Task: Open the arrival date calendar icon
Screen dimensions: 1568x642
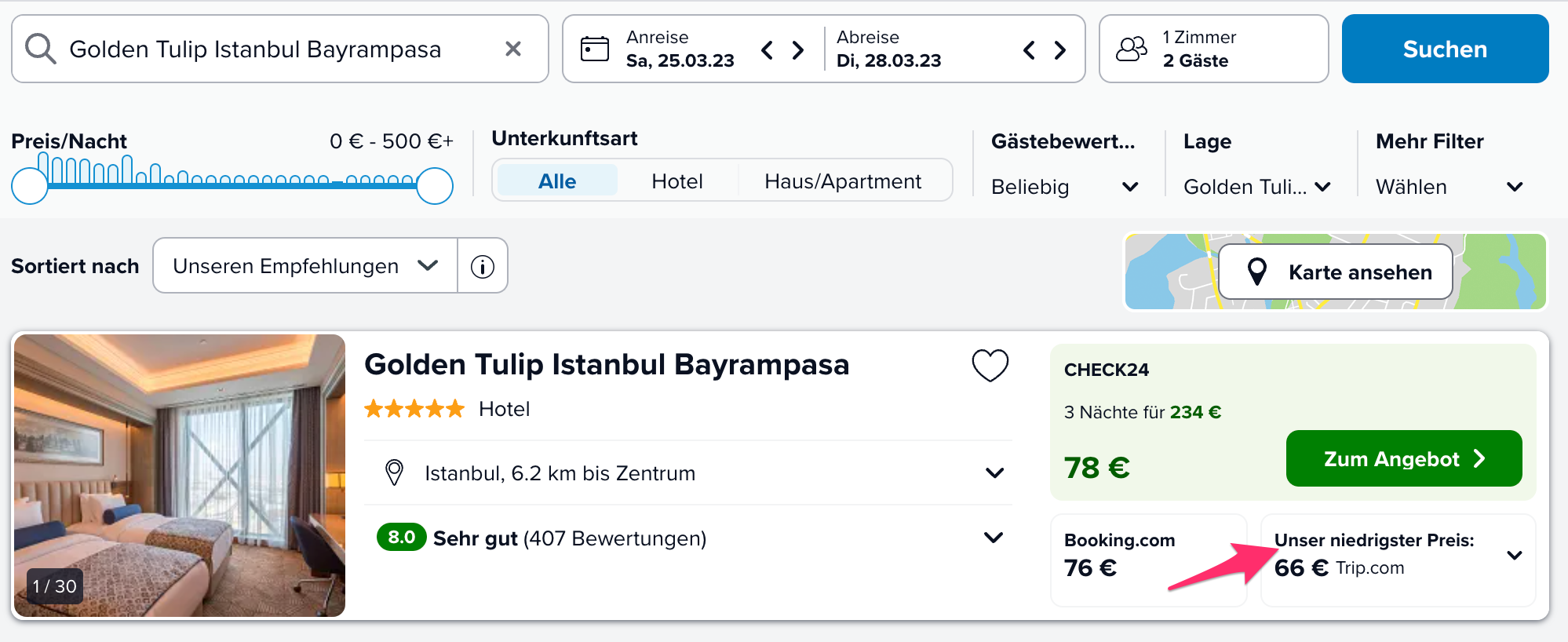Action: click(x=594, y=49)
